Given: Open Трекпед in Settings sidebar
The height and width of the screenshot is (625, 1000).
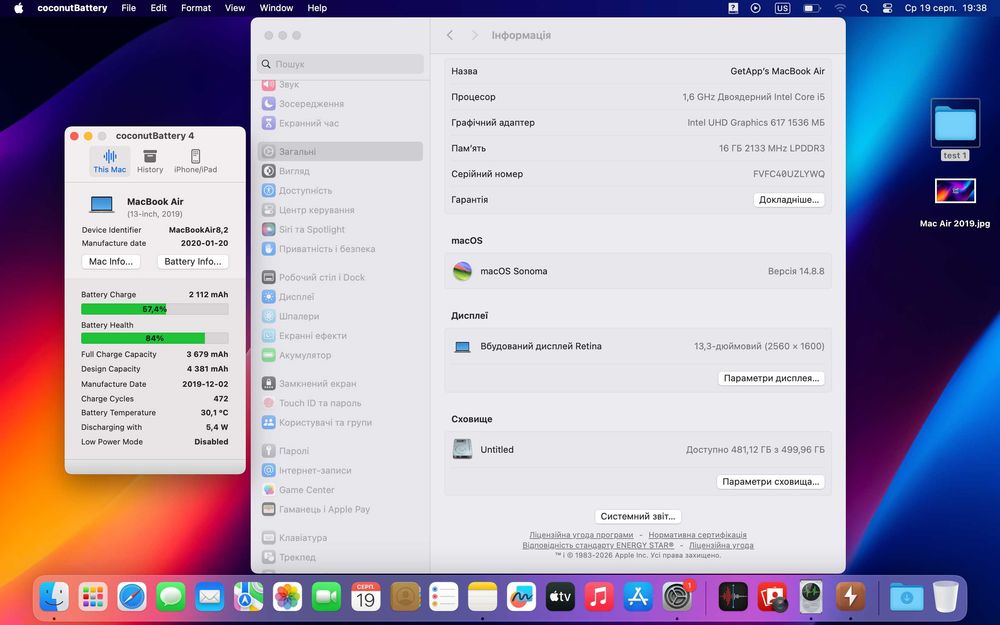Looking at the screenshot, I should 341,557.
